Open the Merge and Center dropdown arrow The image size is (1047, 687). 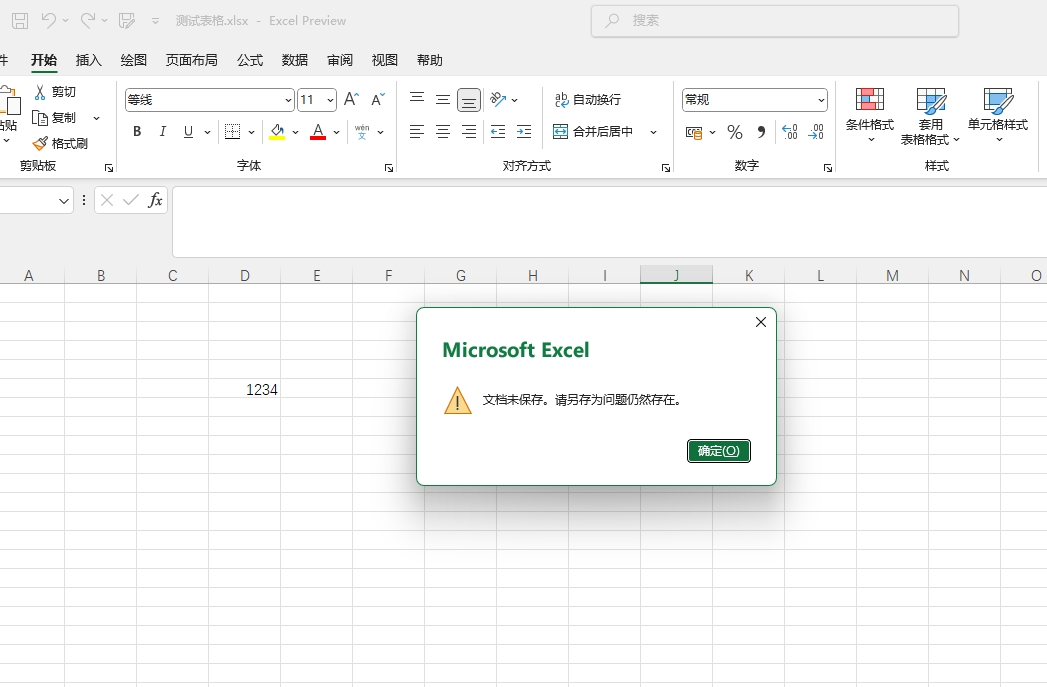[654, 132]
